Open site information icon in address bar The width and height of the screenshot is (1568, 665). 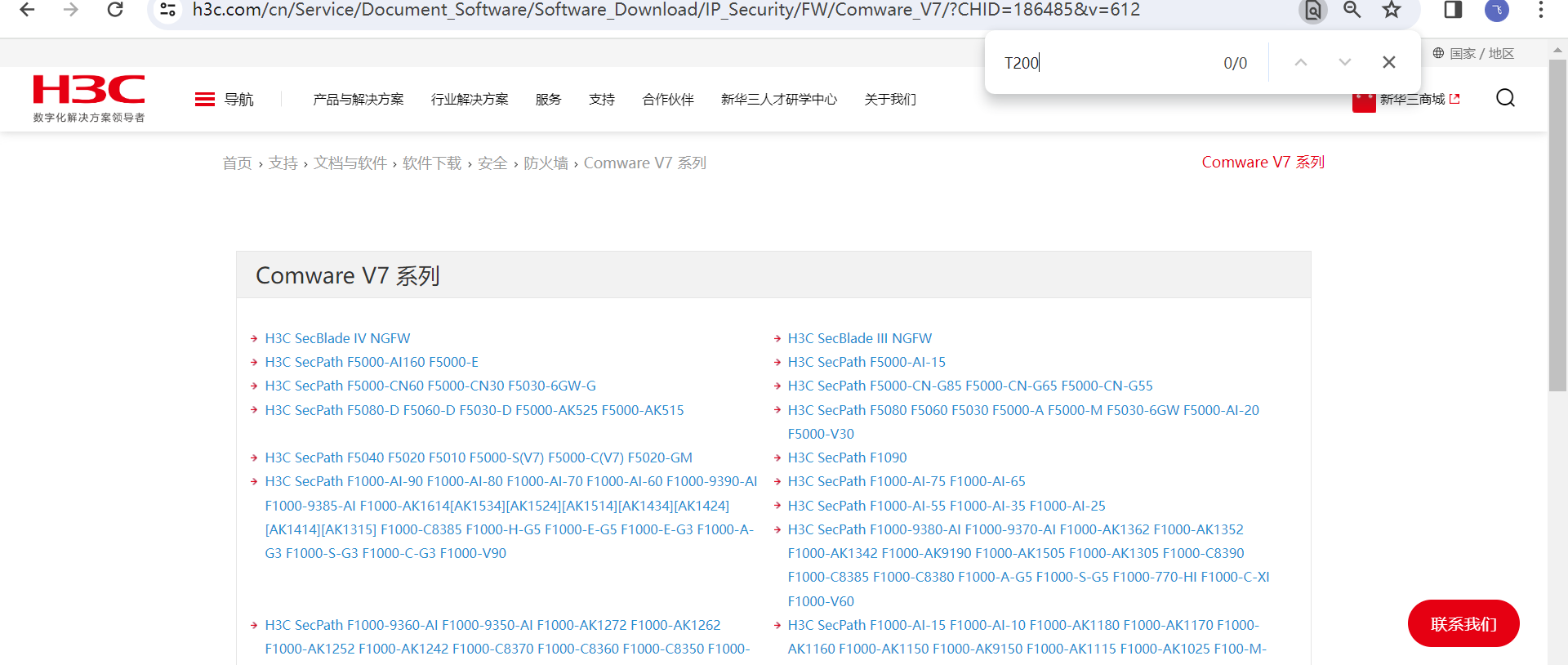pos(168,10)
